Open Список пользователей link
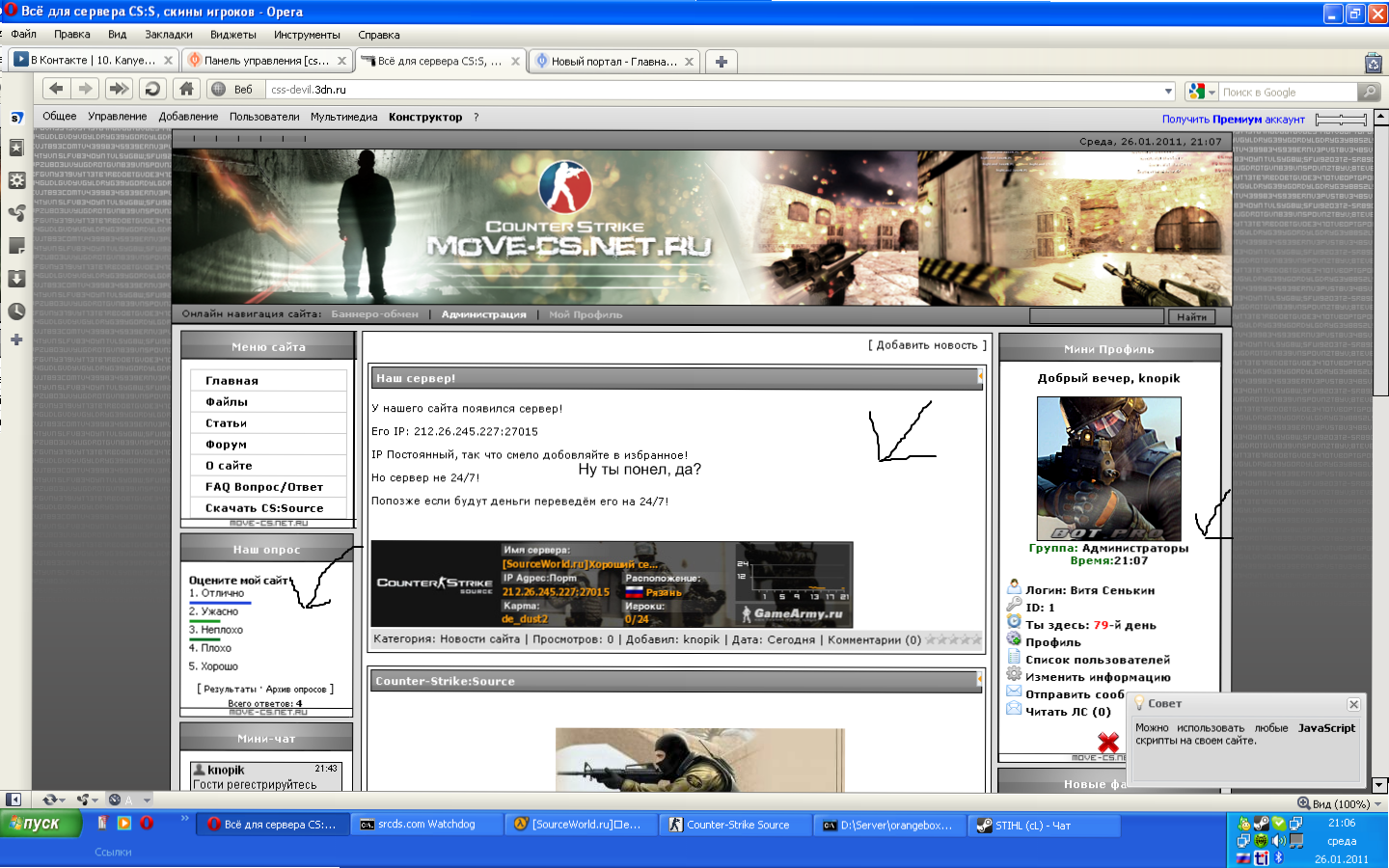The image size is (1389, 868). [1098, 660]
